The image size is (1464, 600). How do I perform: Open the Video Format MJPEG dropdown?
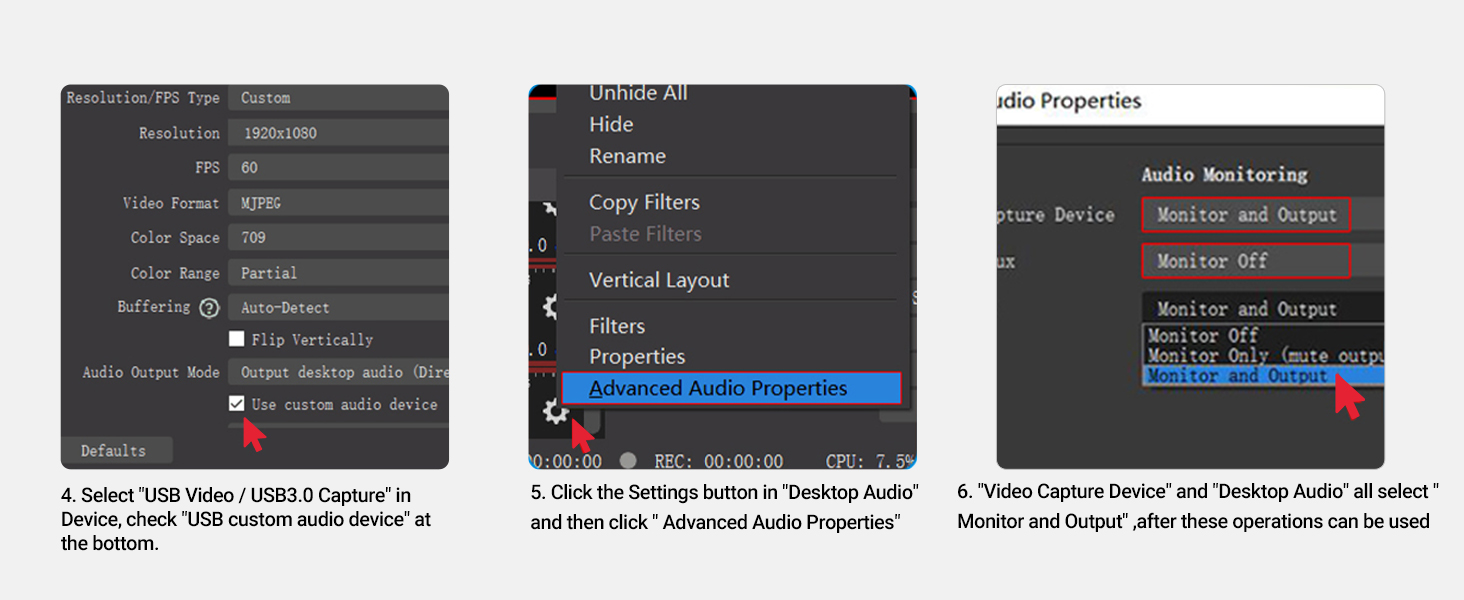338,203
